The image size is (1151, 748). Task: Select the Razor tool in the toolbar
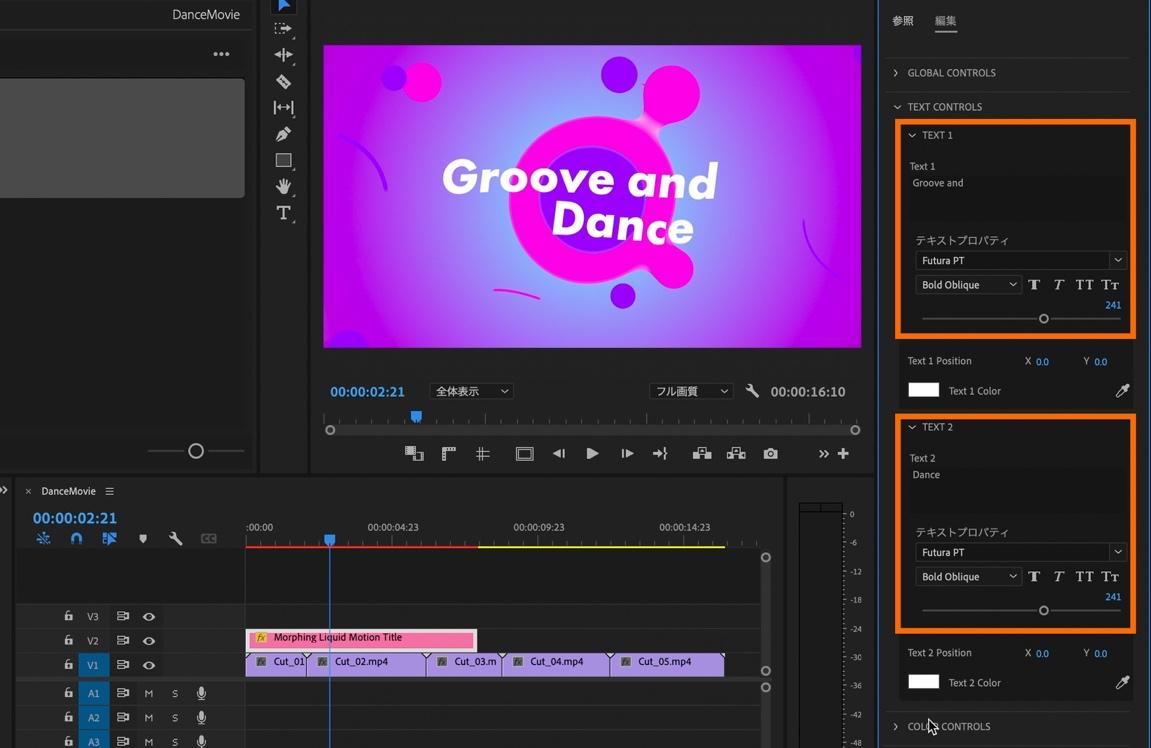pyautogui.click(x=284, y=82)
